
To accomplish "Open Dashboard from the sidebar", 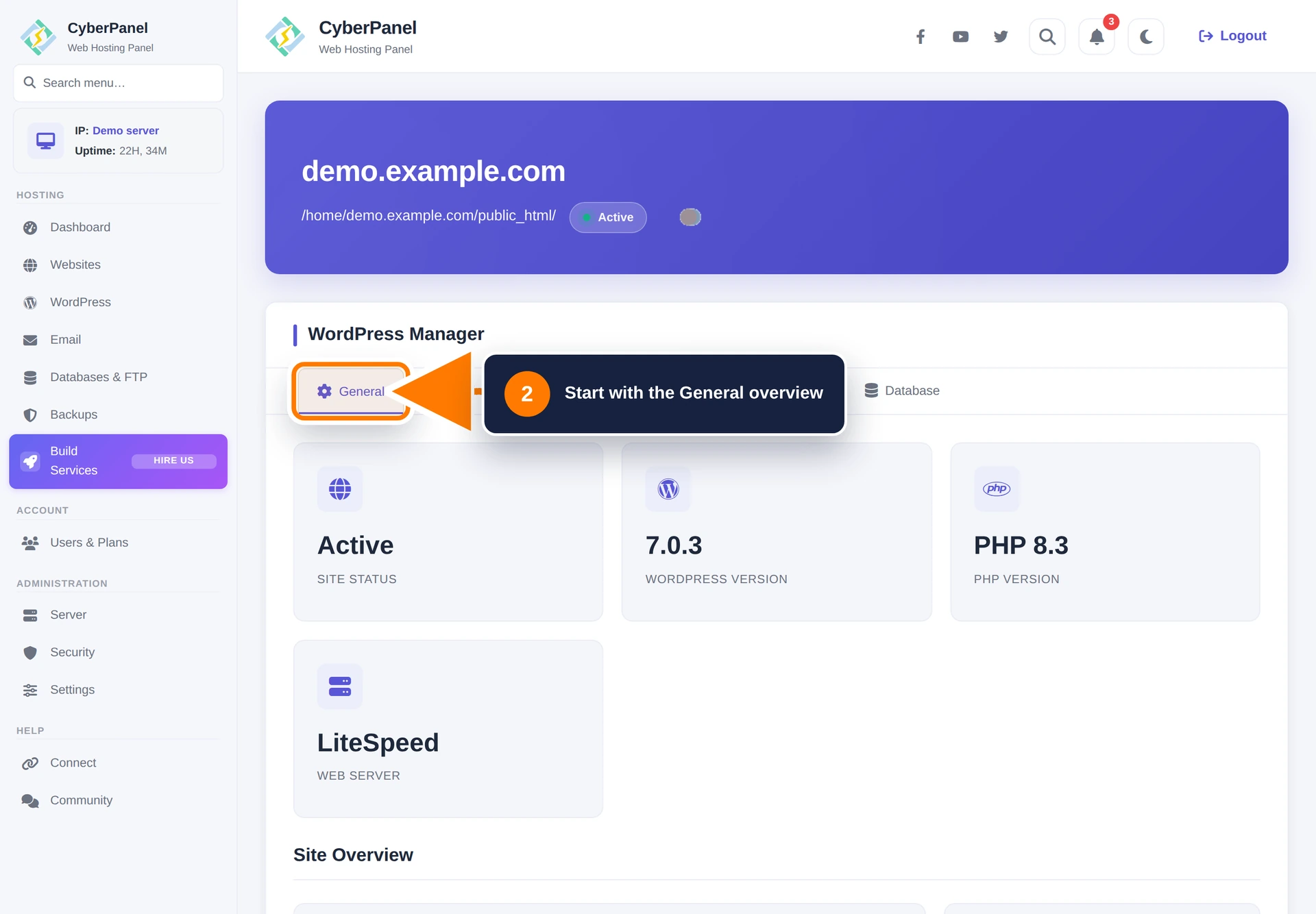I will (x=119, y=227).
